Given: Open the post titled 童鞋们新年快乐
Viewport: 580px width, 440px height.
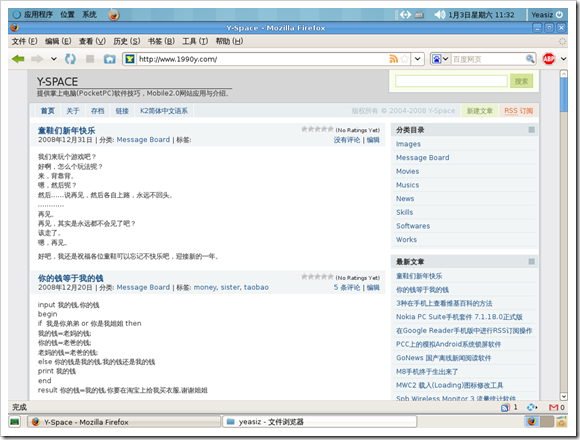Looking at the screenshot, I should 67,130.
